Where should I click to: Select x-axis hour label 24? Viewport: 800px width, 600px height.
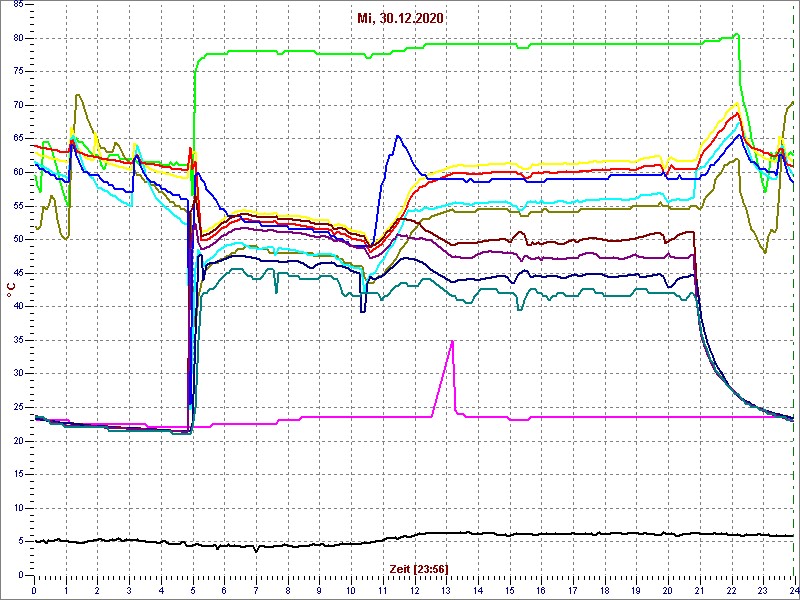(794, 591)
